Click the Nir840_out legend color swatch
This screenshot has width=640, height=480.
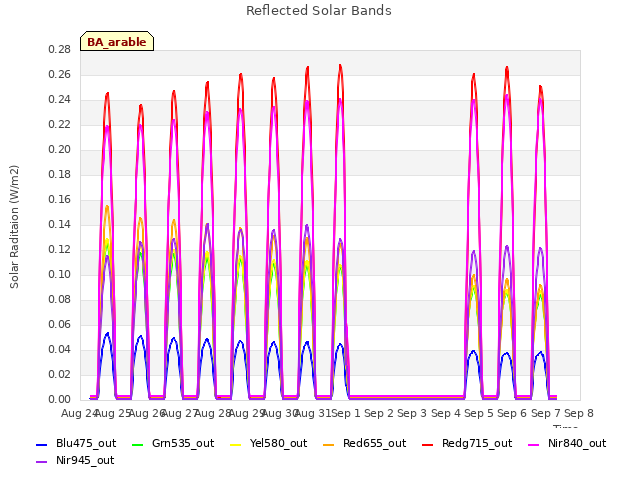click(x=533, y=444)
